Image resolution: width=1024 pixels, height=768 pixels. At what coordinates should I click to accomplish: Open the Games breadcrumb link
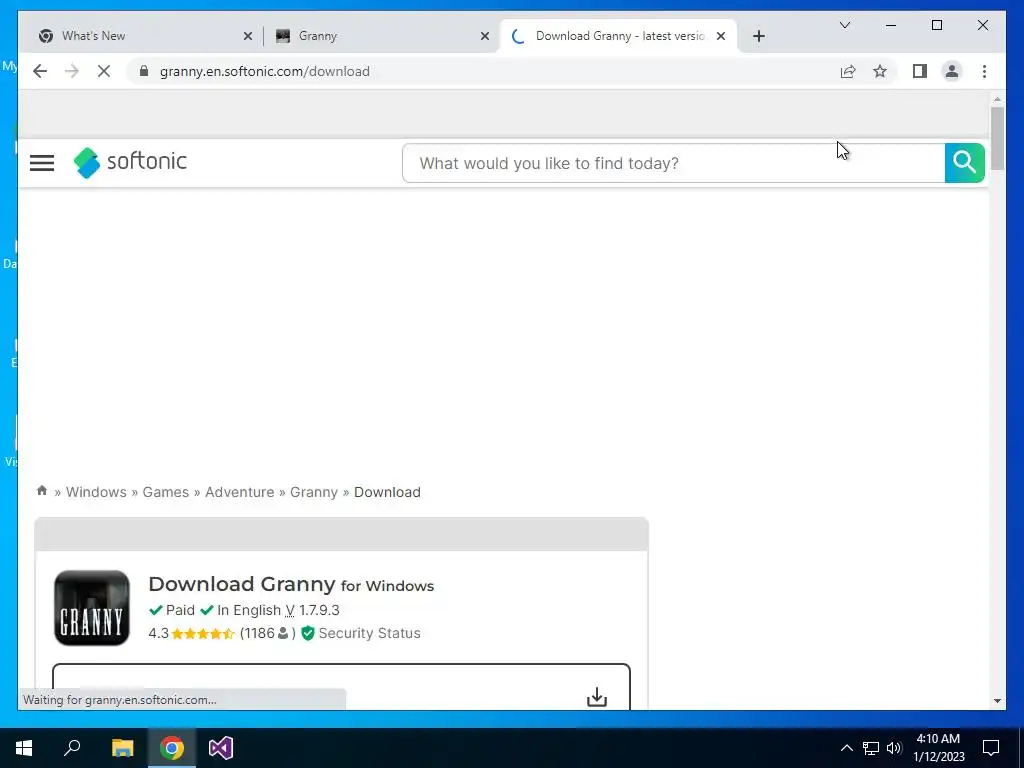pyautogui.click(x=166, y=492)
